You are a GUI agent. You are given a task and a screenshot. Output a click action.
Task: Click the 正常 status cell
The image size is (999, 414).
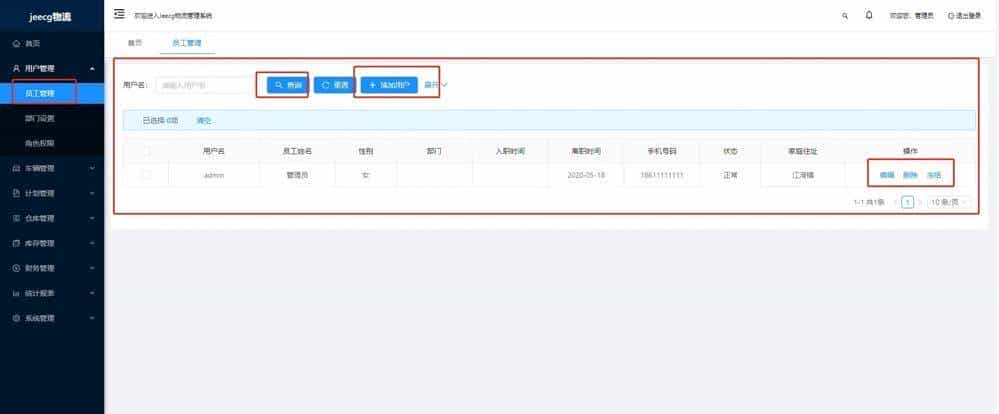pos(730,175)
